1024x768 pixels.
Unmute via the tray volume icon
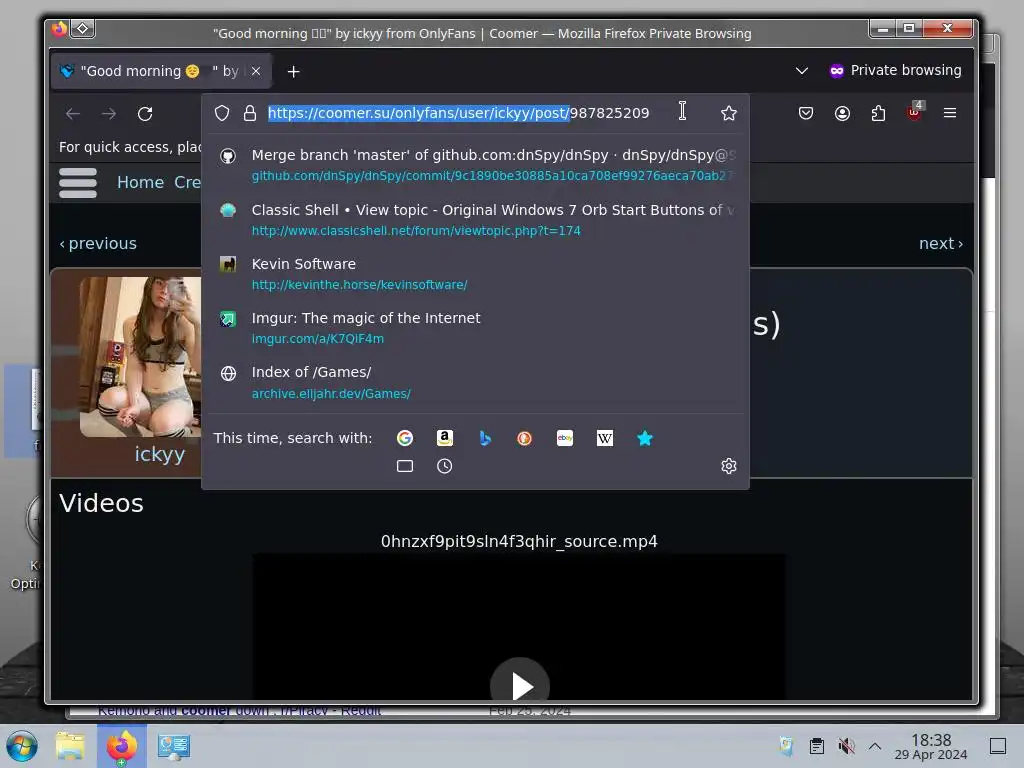click(x=846, y=746)
